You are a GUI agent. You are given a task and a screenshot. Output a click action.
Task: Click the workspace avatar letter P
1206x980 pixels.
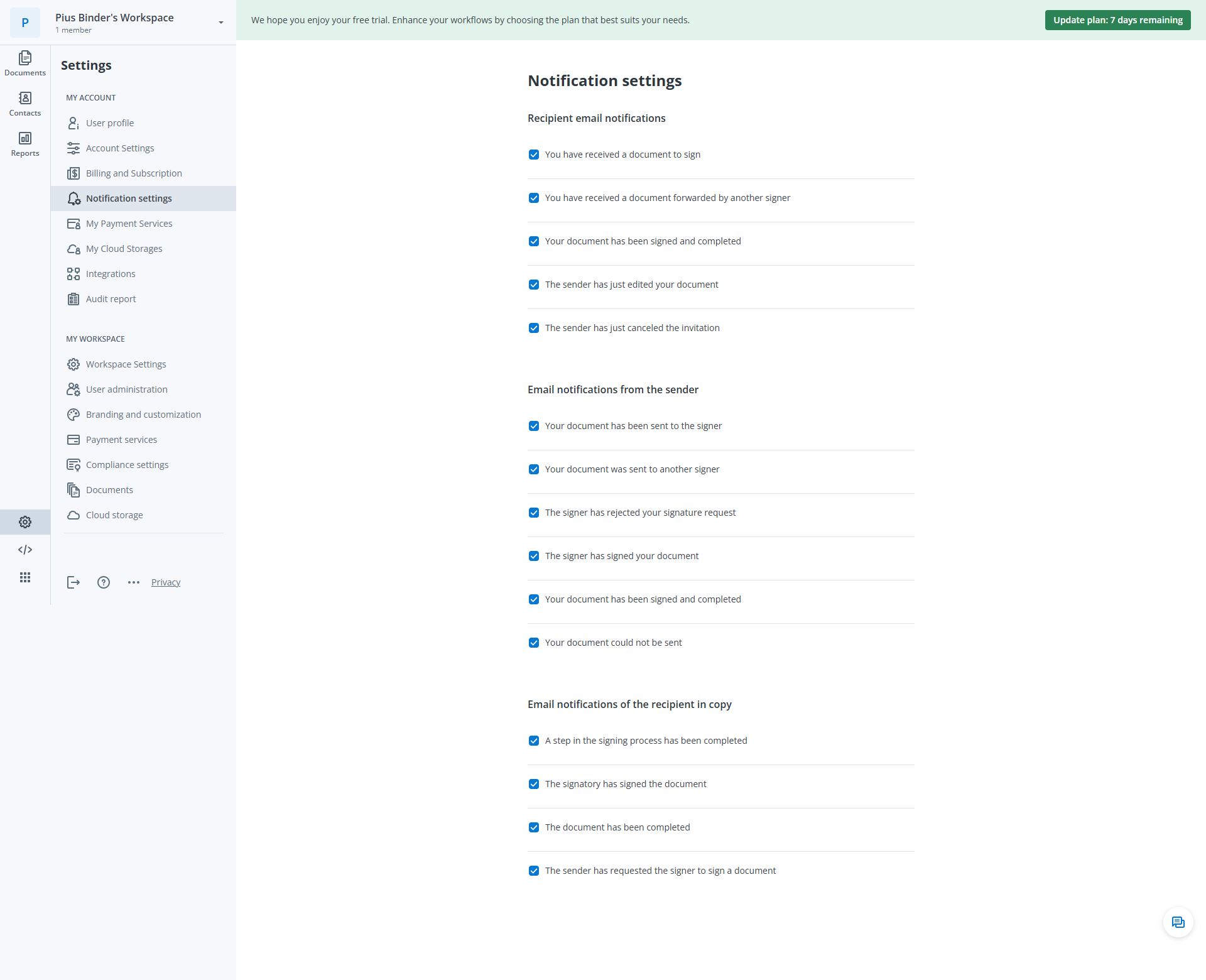[x=25, y=23]
